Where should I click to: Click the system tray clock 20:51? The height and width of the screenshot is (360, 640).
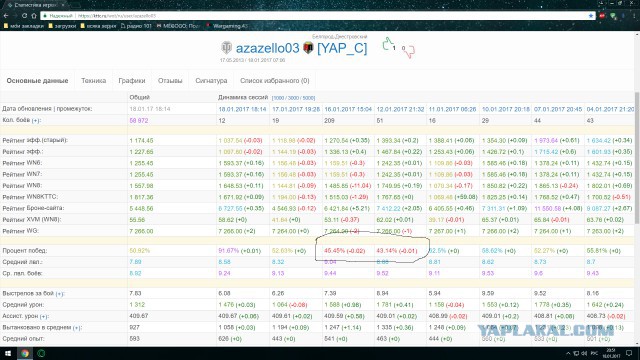(611, 353)
